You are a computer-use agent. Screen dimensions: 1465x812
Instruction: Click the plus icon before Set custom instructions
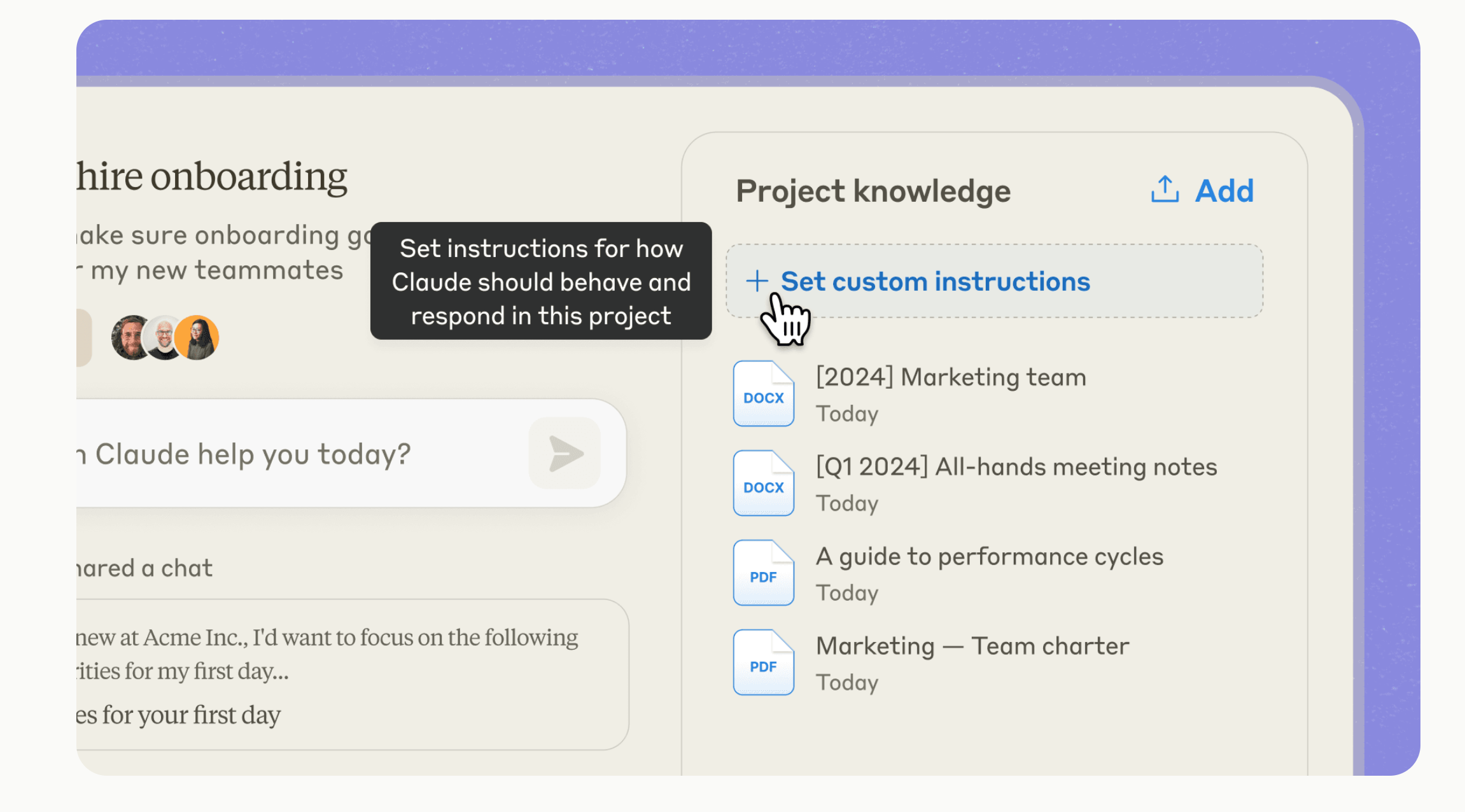(x=757, y=281)
